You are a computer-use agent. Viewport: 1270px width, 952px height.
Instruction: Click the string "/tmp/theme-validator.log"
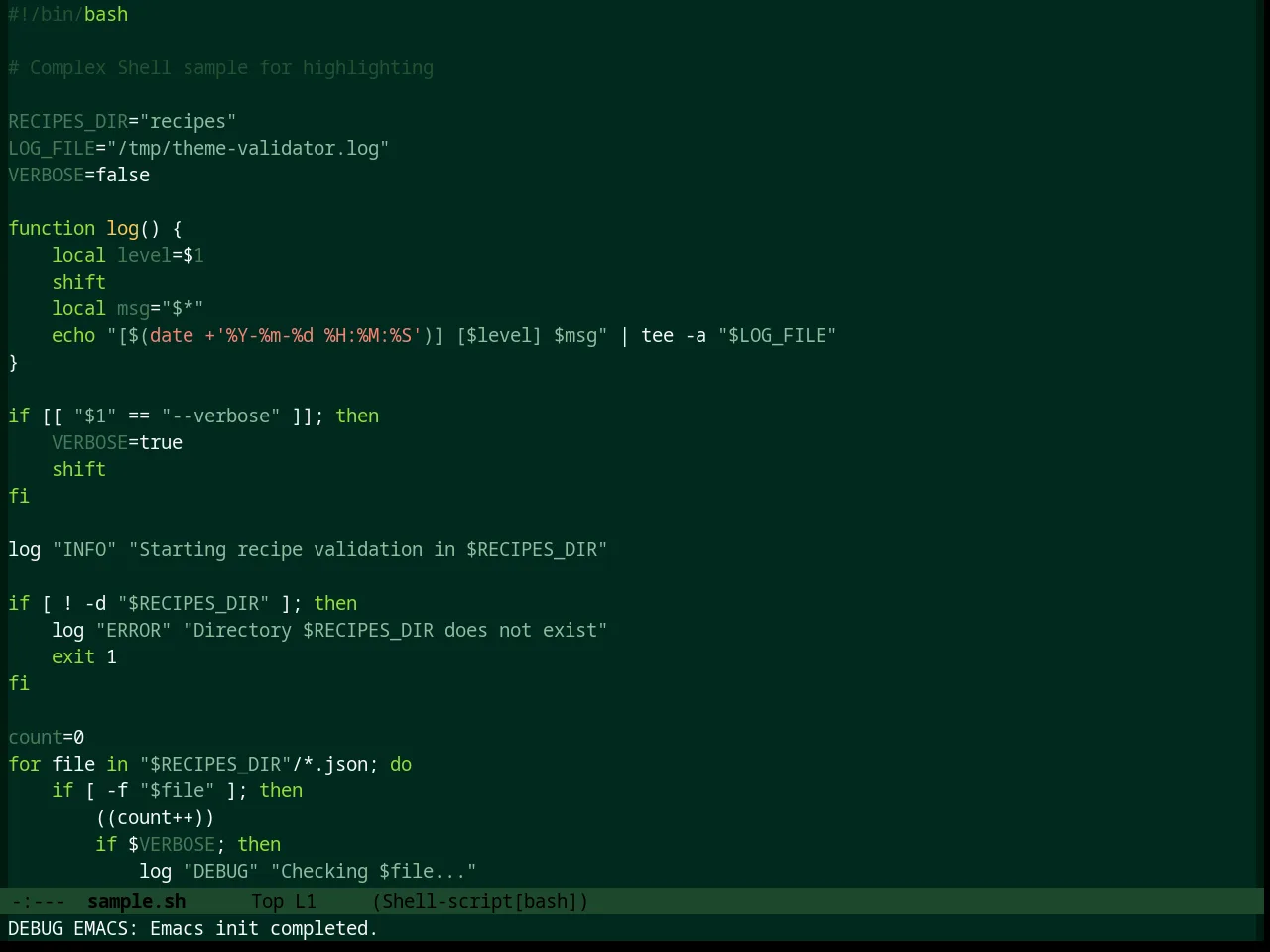pyautogui.click(x=248, y=148)
